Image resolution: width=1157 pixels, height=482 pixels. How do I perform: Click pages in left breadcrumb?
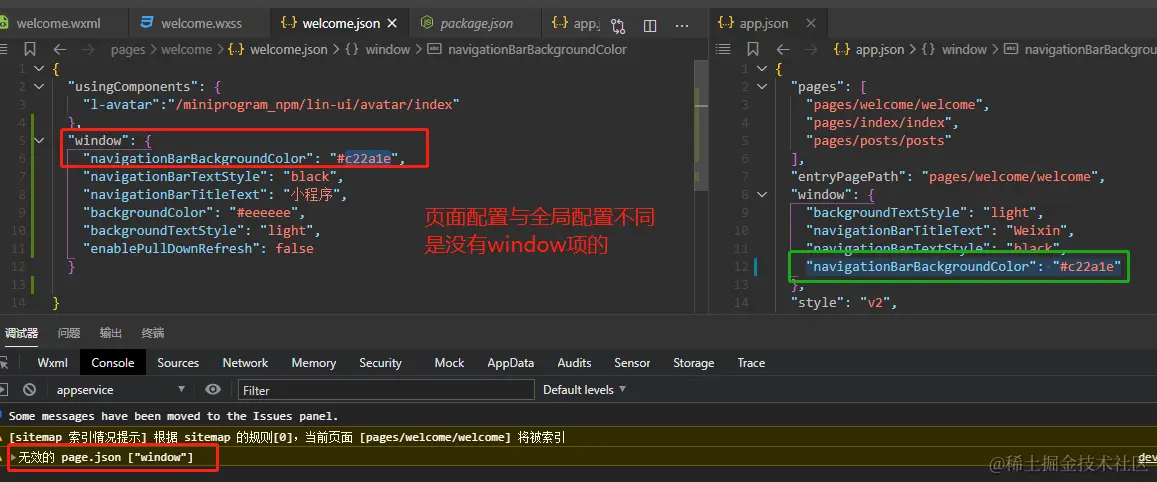tap(128, 49)
